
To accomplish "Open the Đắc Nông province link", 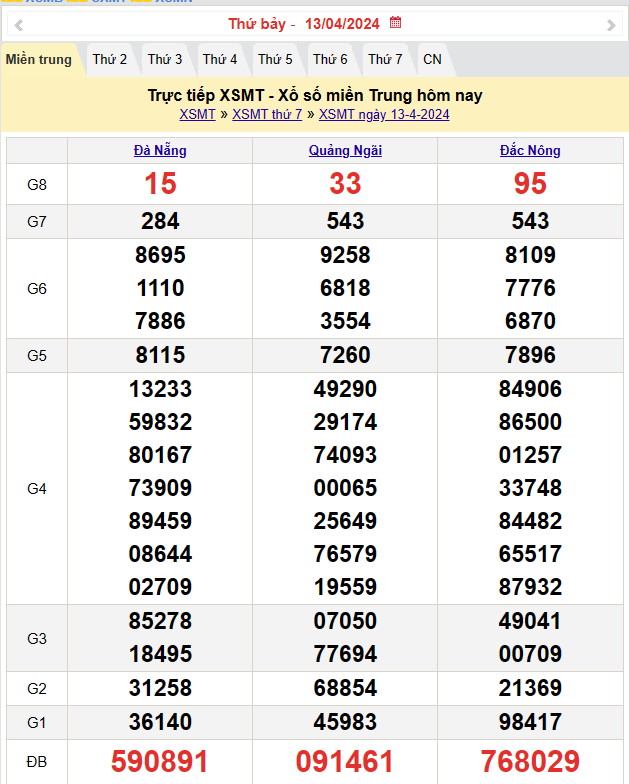I will pyautogui.click(x=530, y=150).
